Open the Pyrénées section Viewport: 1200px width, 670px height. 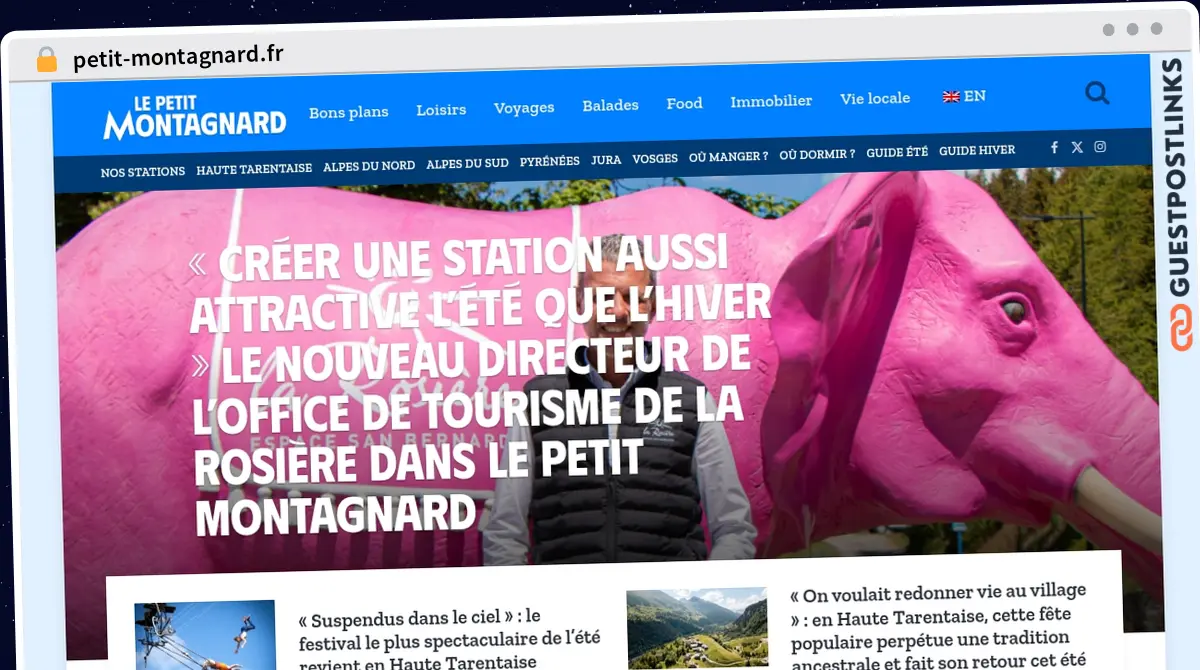coord(550,161)
